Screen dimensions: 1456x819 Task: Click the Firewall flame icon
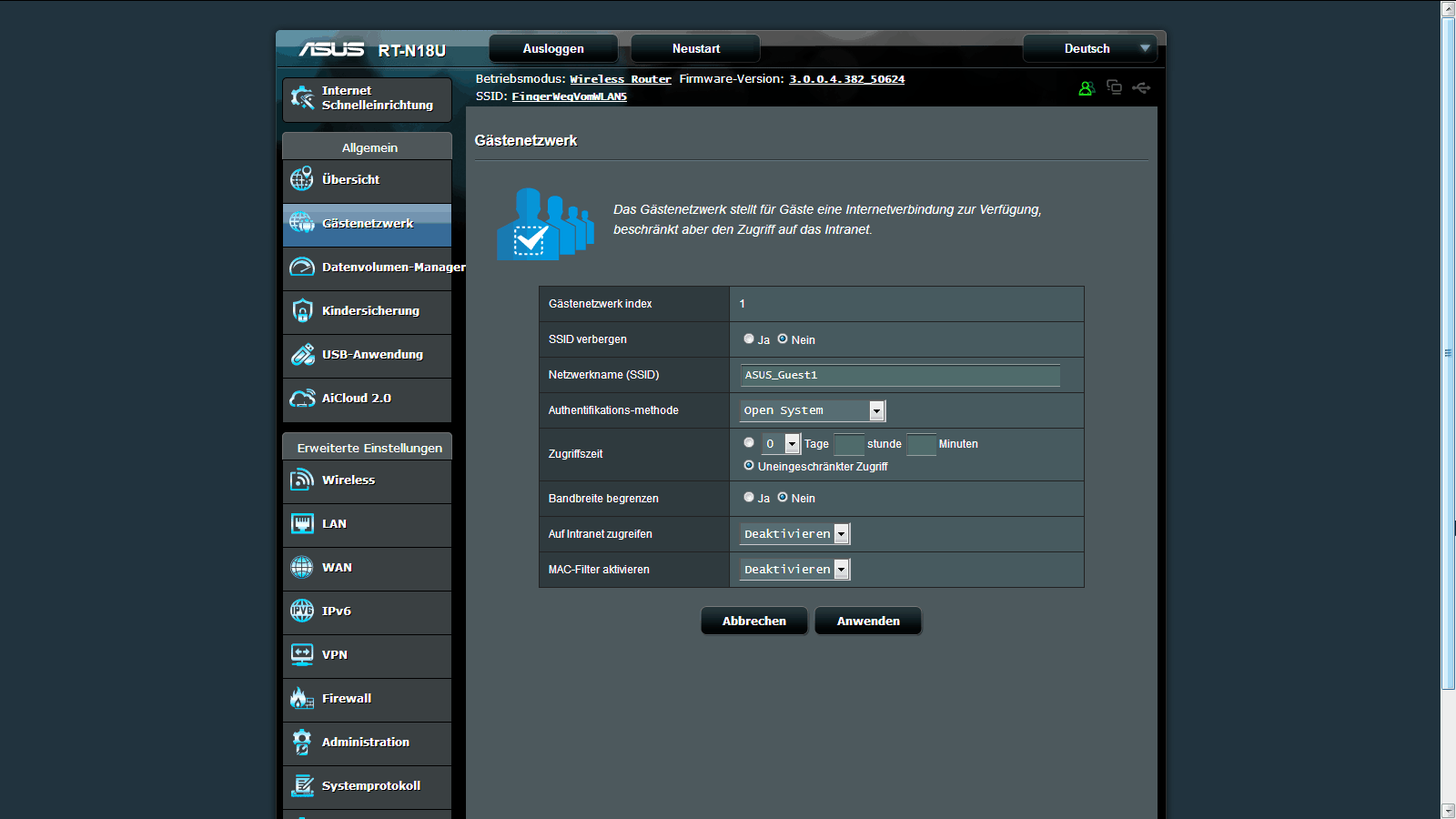(302, 698)
